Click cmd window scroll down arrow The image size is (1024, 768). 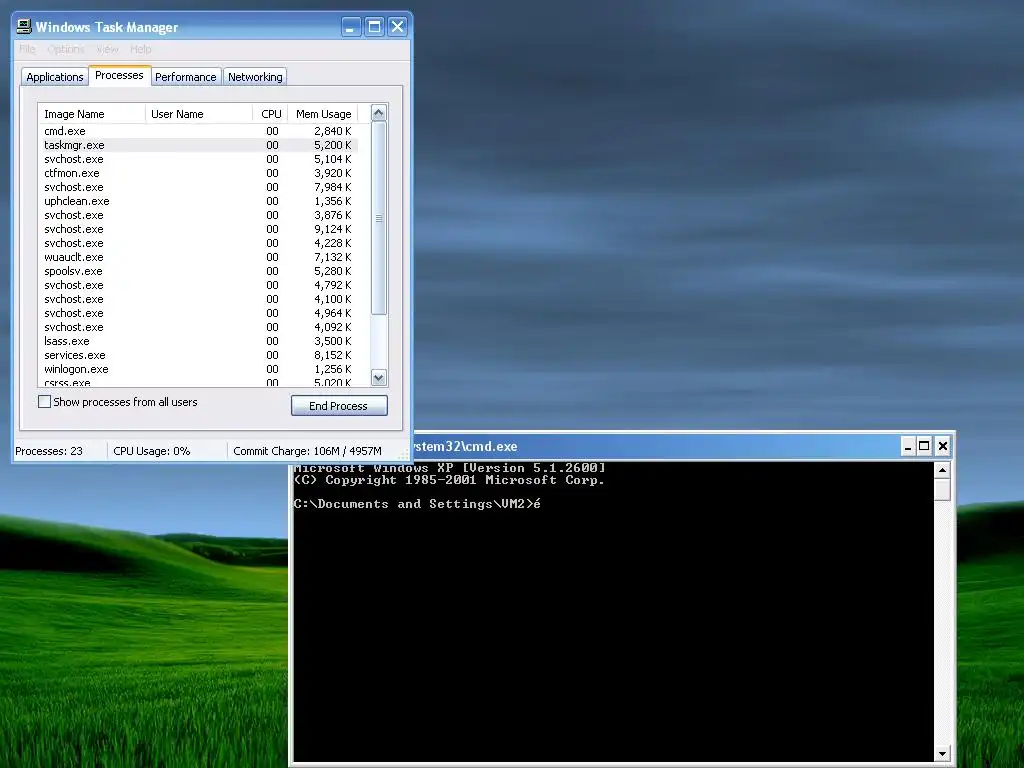coord(942,752)
